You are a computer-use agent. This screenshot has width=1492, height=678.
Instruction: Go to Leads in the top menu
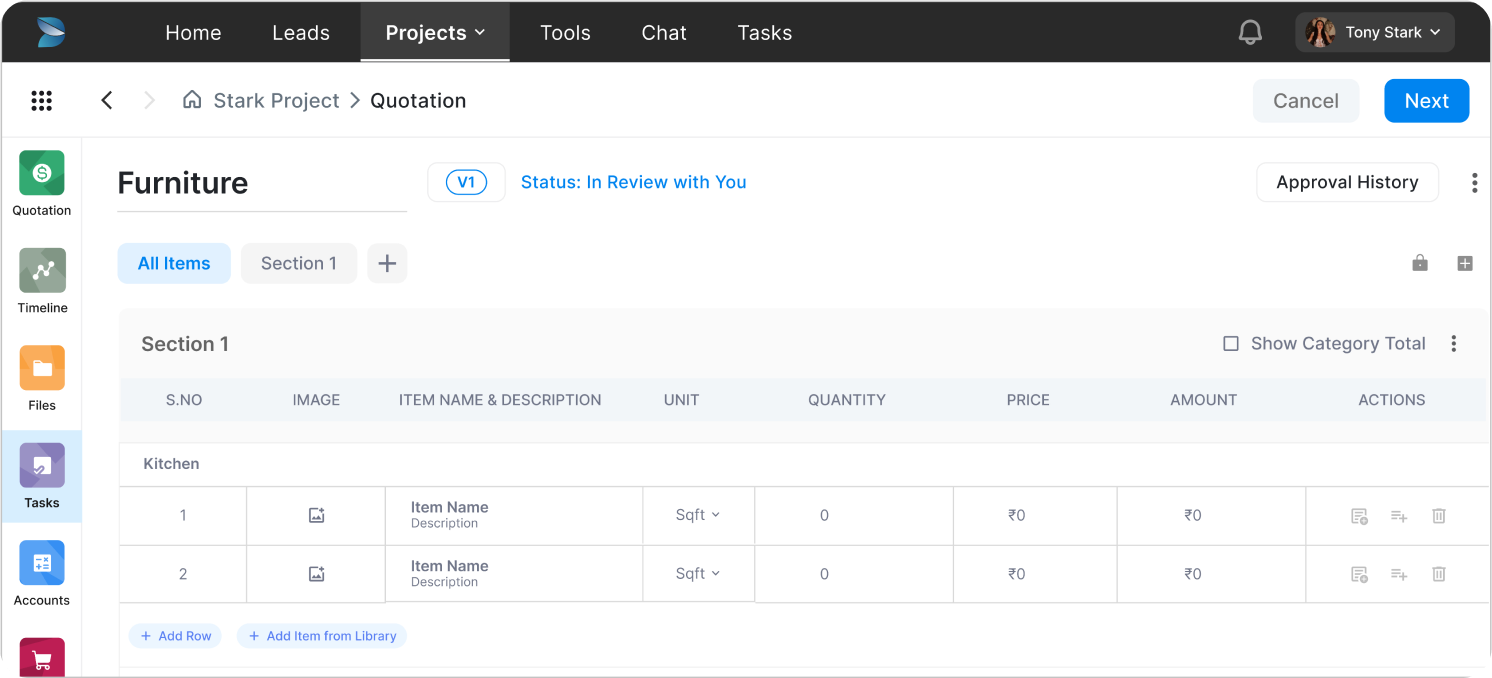coord(300,33)
